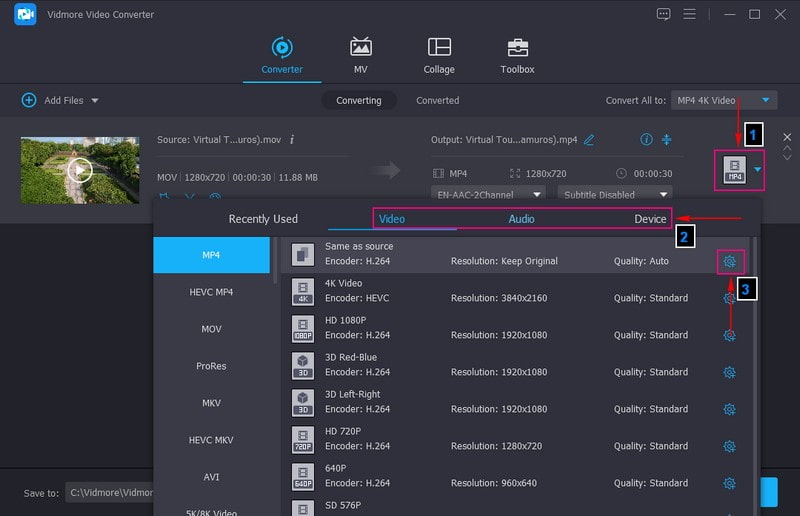
Task: Switch to the Audio tab
Action: click(x=521, y=219)
